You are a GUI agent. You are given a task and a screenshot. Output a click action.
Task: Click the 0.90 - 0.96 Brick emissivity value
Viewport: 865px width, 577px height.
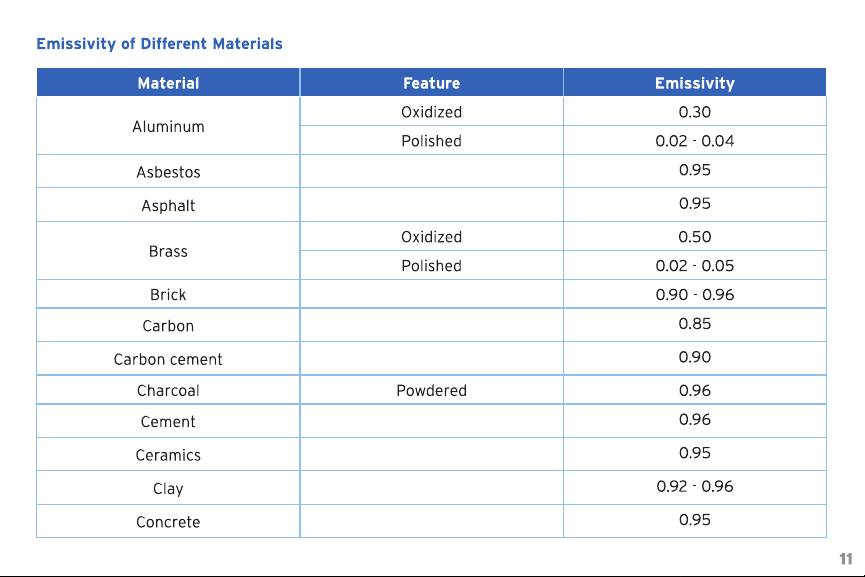695,295
